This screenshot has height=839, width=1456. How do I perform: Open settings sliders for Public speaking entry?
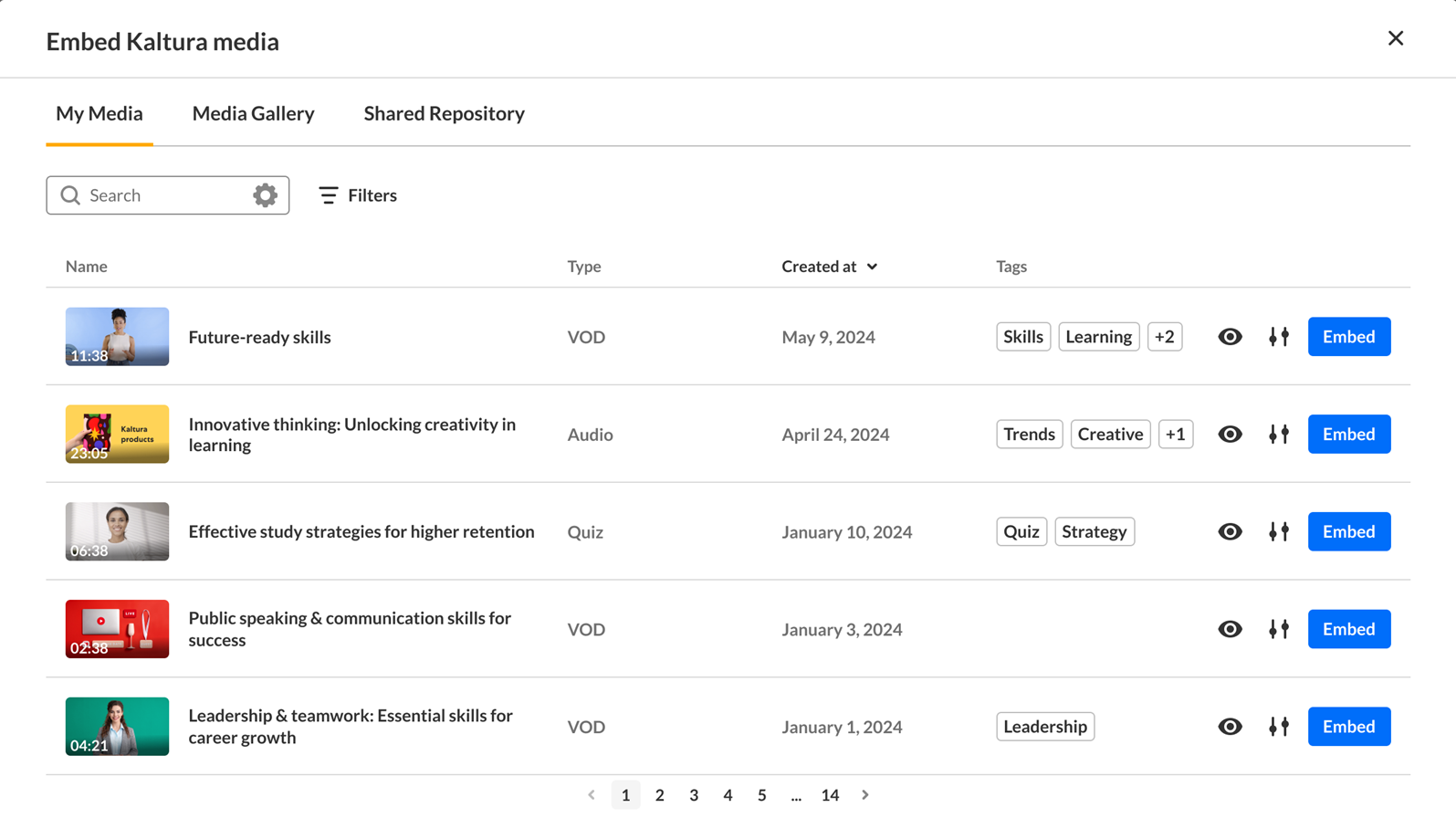point(1278,629)
